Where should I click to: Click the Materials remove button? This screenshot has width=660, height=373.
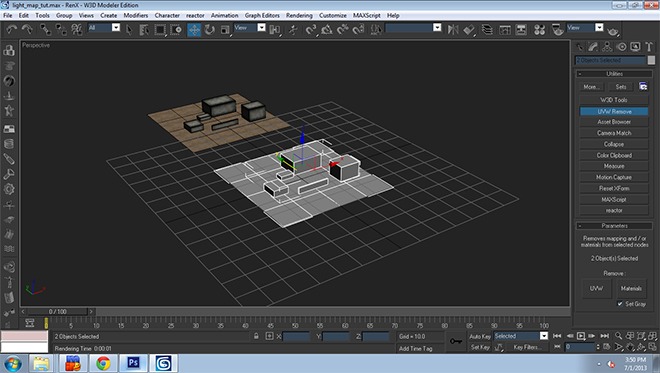click(x=631, y=288)
